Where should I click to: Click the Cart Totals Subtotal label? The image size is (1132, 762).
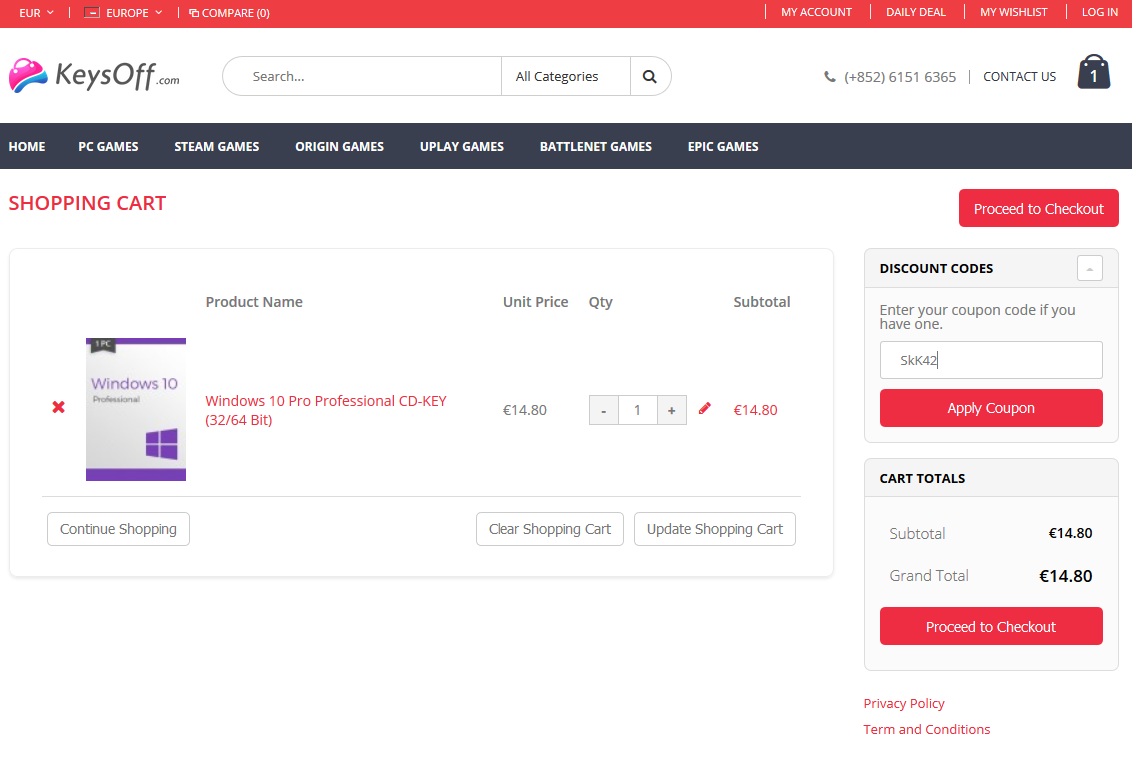tap(917, 534)
